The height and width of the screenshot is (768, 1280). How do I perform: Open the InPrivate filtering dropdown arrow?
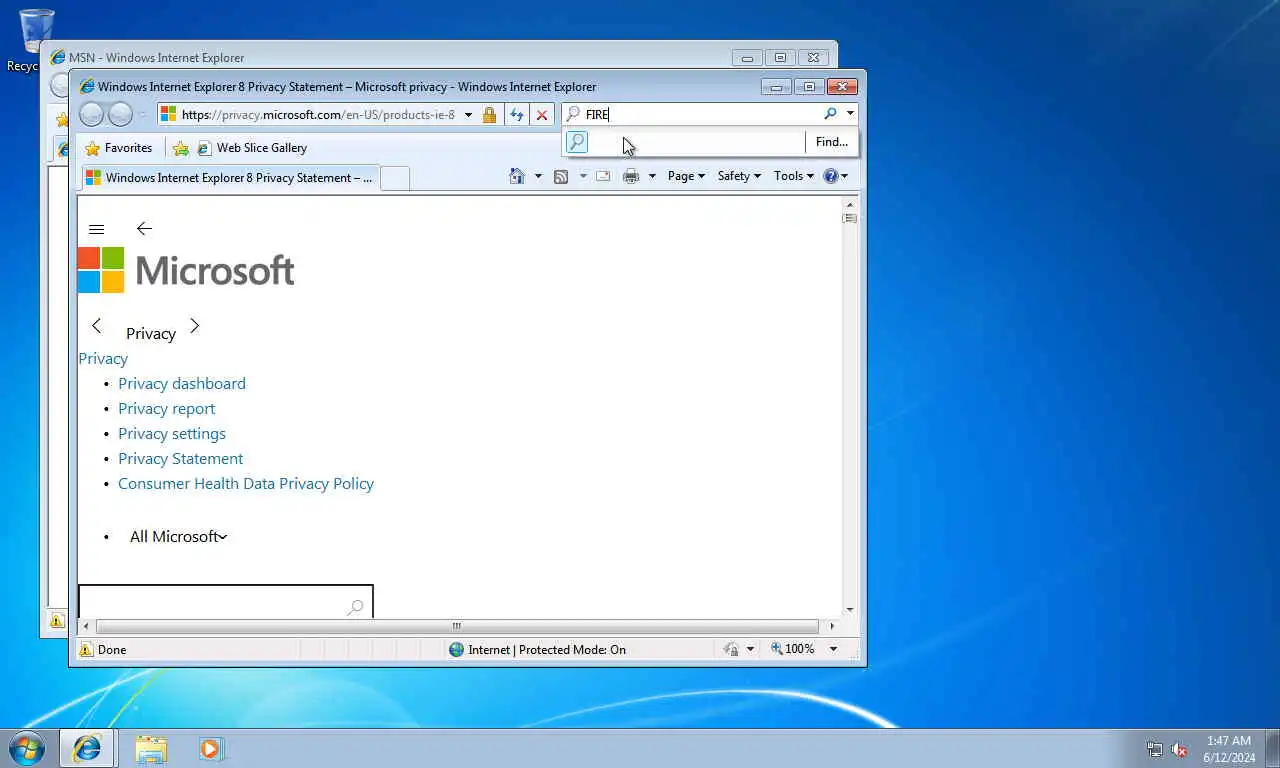coord(750,650)
